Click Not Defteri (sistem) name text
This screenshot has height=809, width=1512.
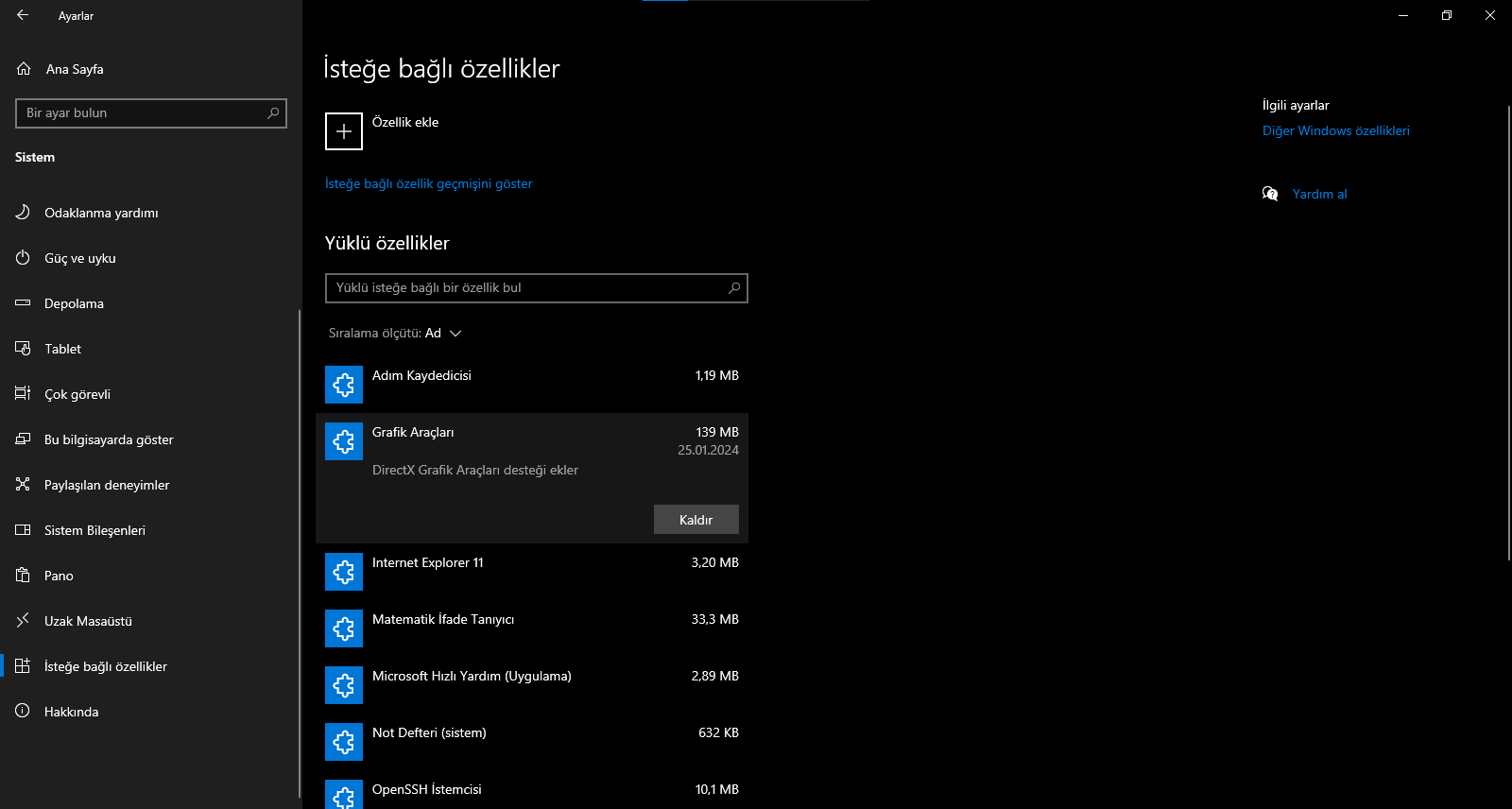pyautogui.click(x=429, y=732)
